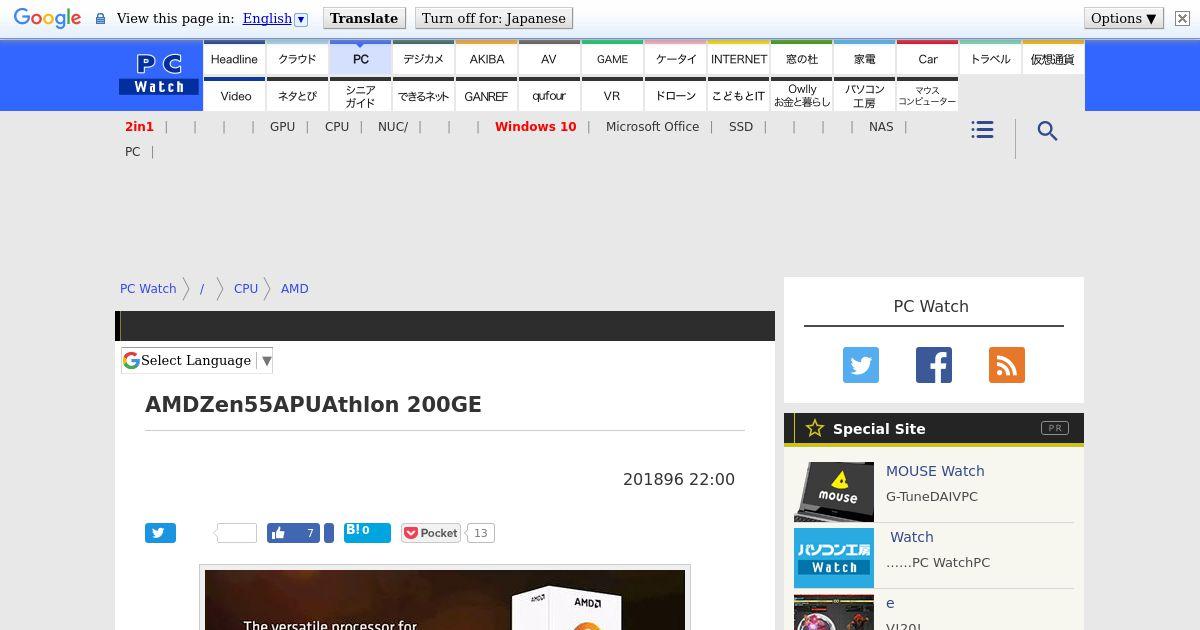Open the translate Options dropdown
Screen dimensions: 1200x630
point(1123,18)
